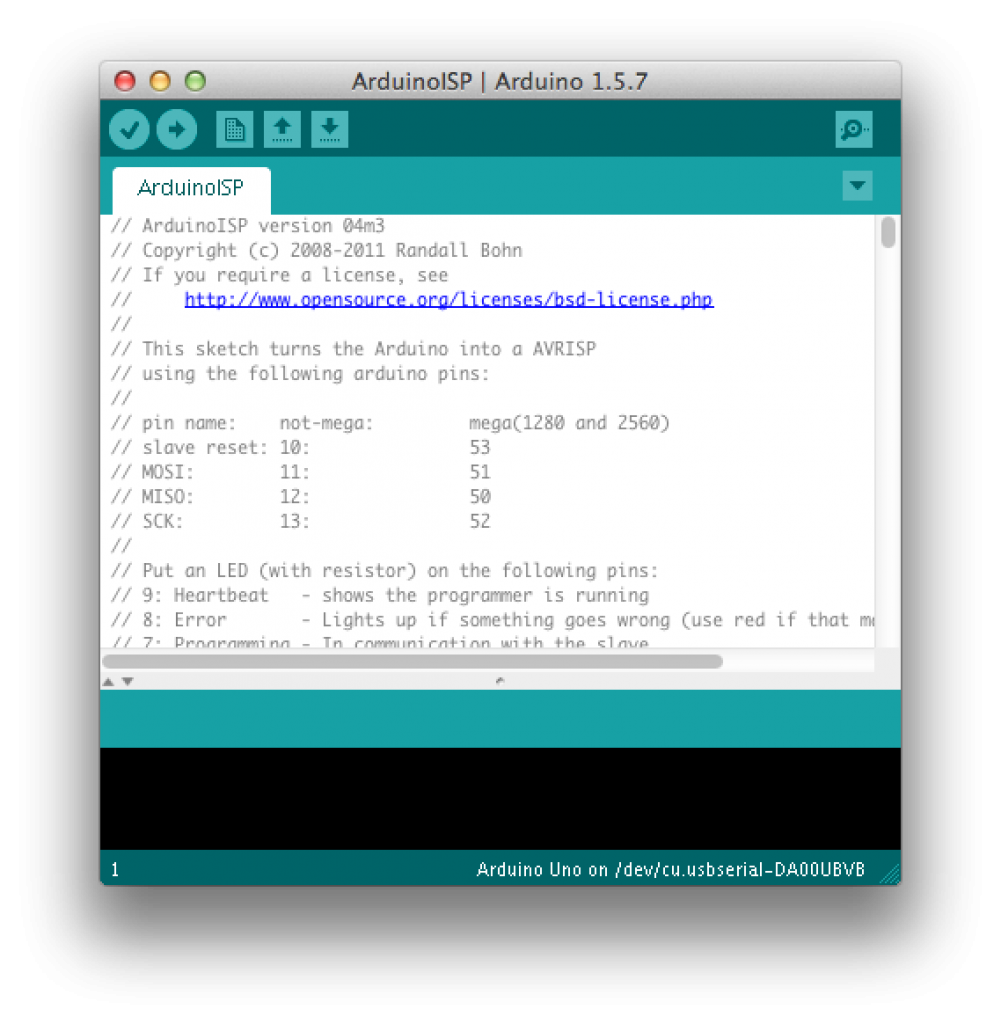Close the window with the red button

click(x=125, y=81)
